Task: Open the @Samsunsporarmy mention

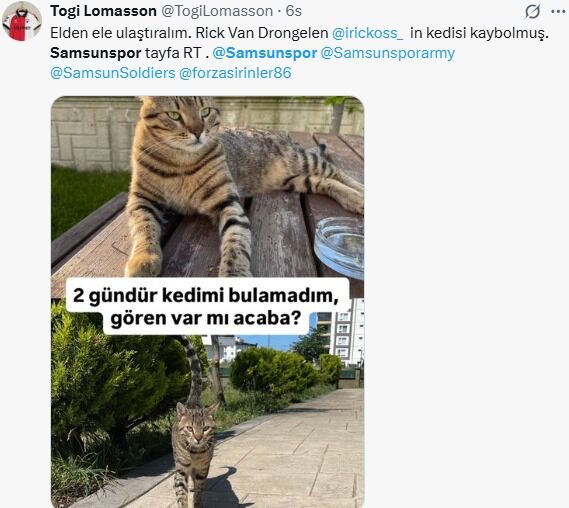Action: click(388, 53)
